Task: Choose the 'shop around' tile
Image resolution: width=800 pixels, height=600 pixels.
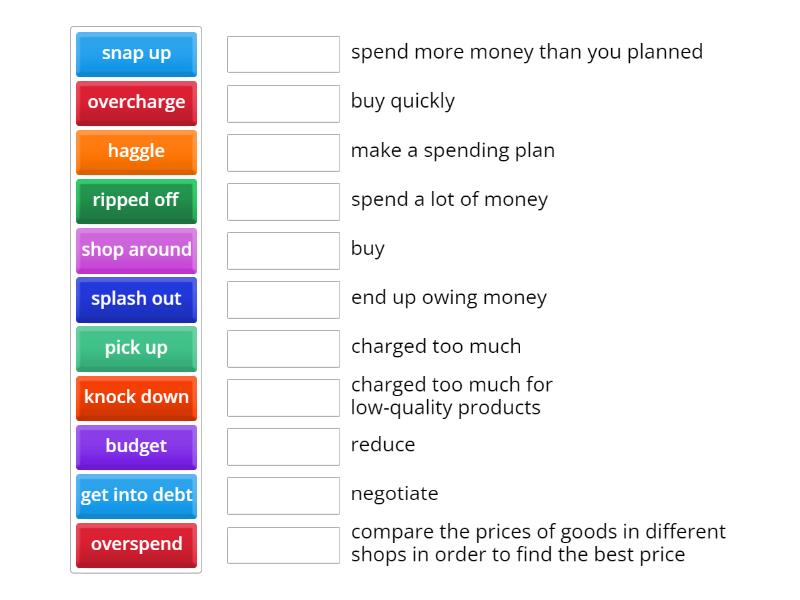Action: 136,250
